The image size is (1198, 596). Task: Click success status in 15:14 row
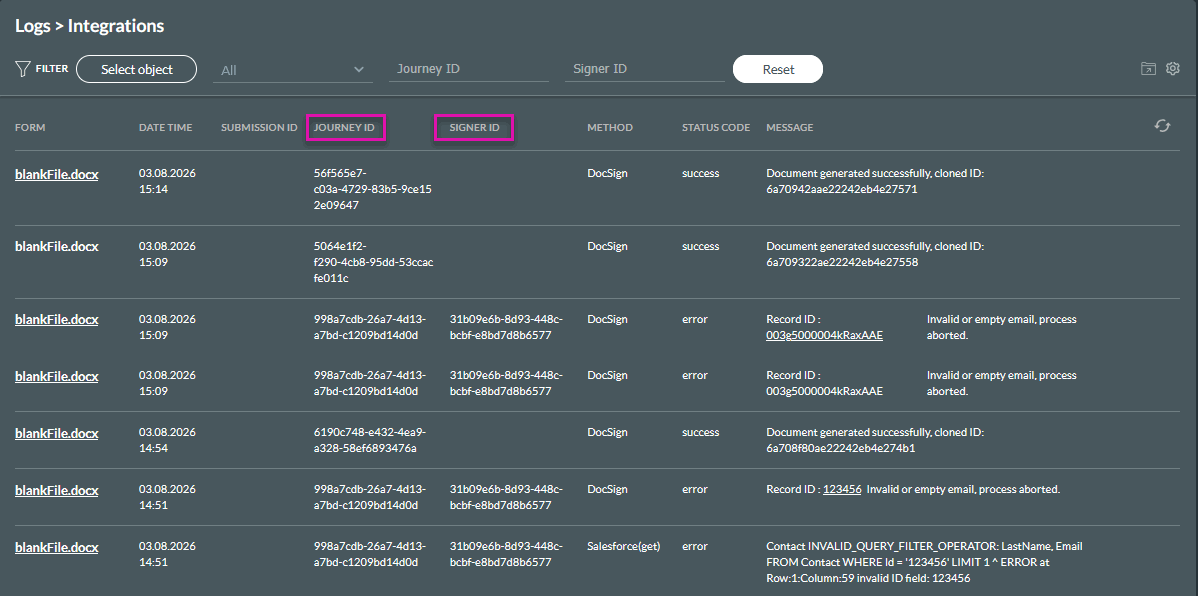[x=701, y=173]
